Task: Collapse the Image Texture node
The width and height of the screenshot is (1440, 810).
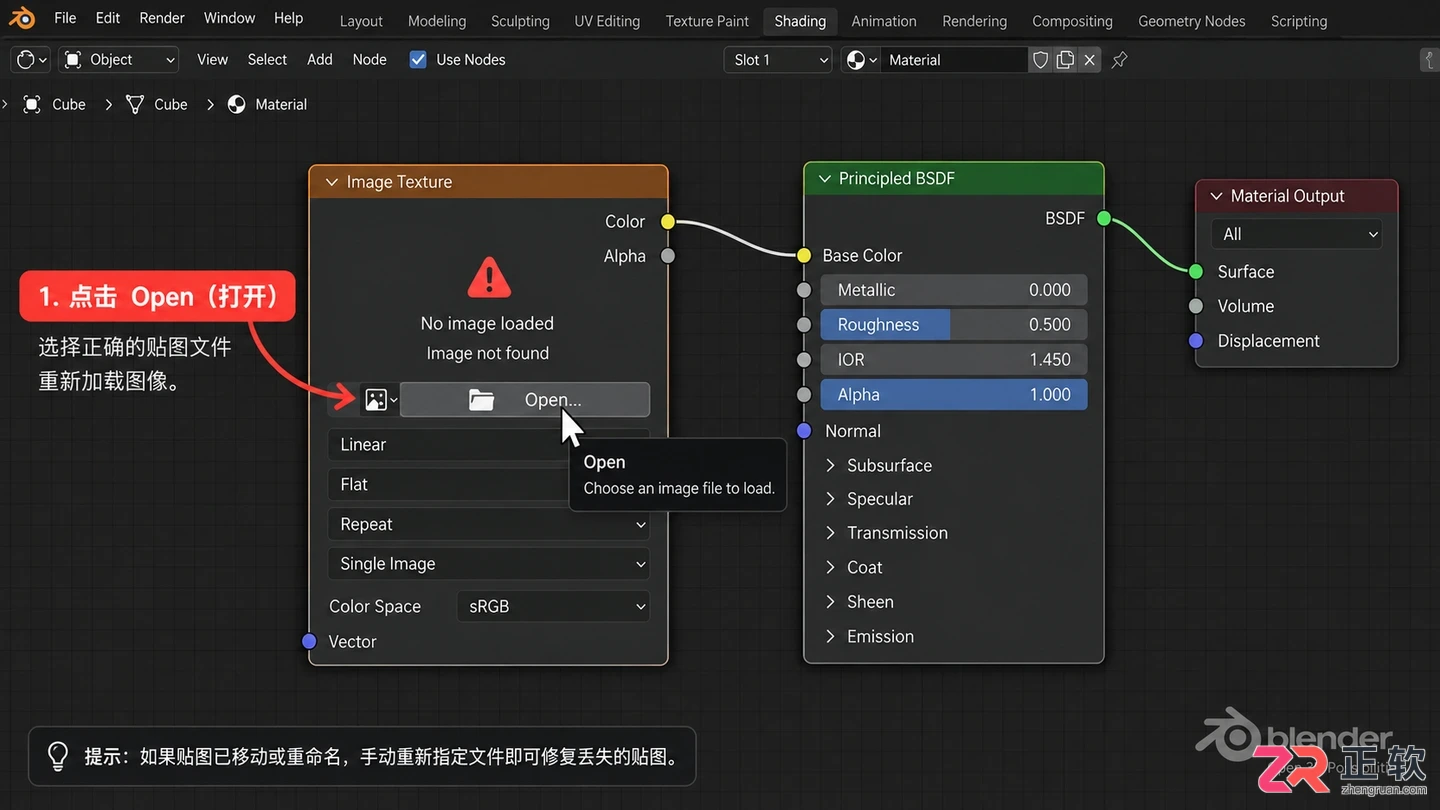Action: [x=331, y=182]
